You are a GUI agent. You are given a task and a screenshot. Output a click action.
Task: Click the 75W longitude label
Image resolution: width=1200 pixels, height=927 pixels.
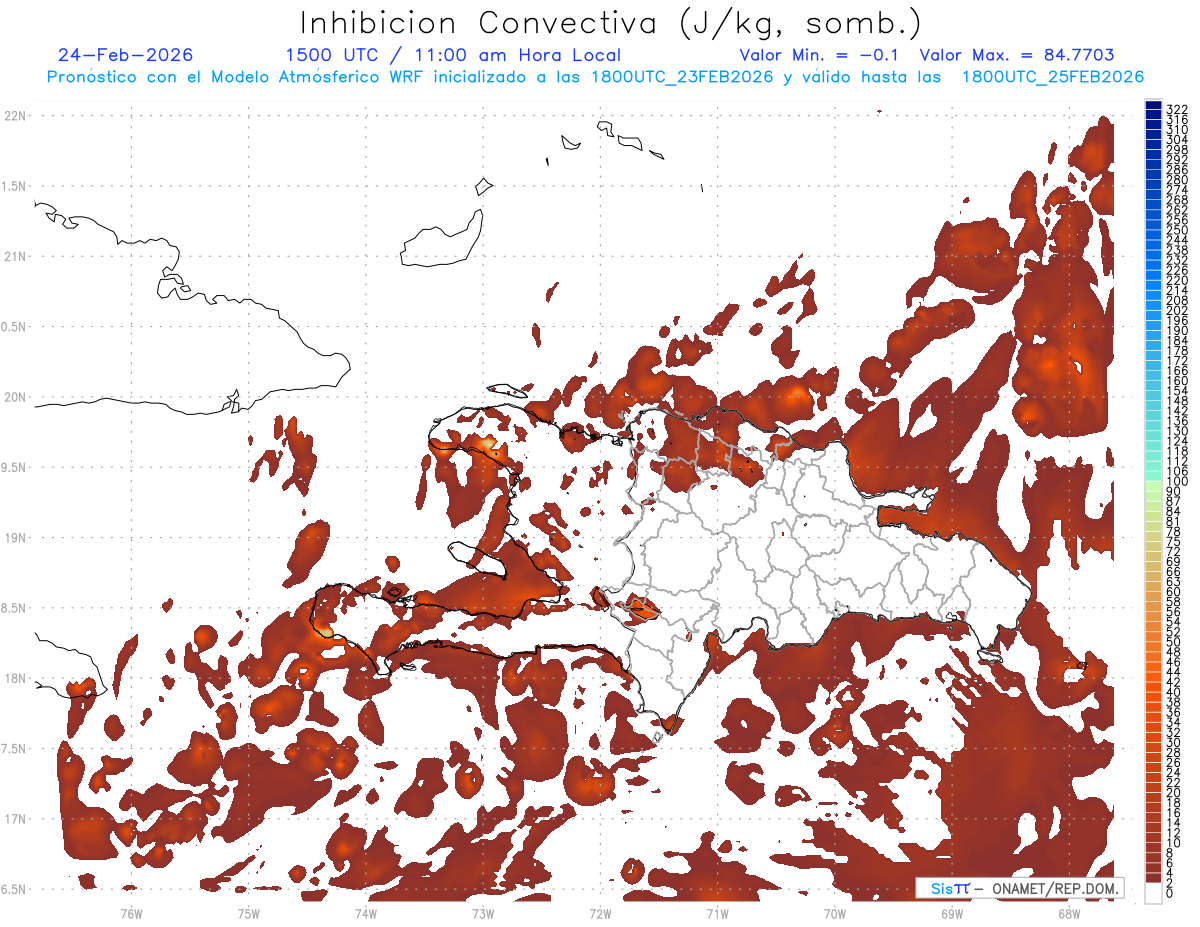click(249, 913)
